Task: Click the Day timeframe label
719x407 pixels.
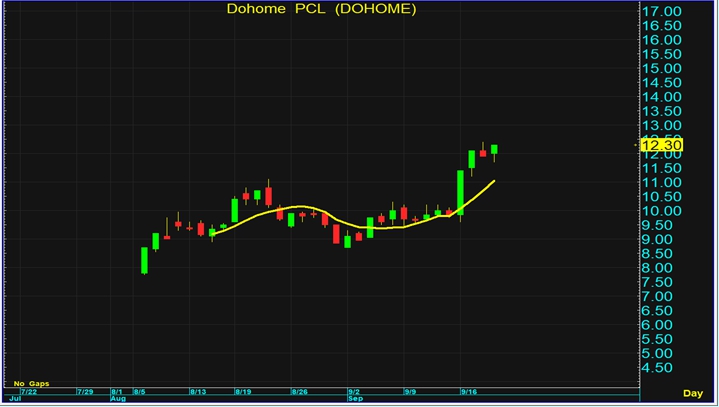Action: 693,393
